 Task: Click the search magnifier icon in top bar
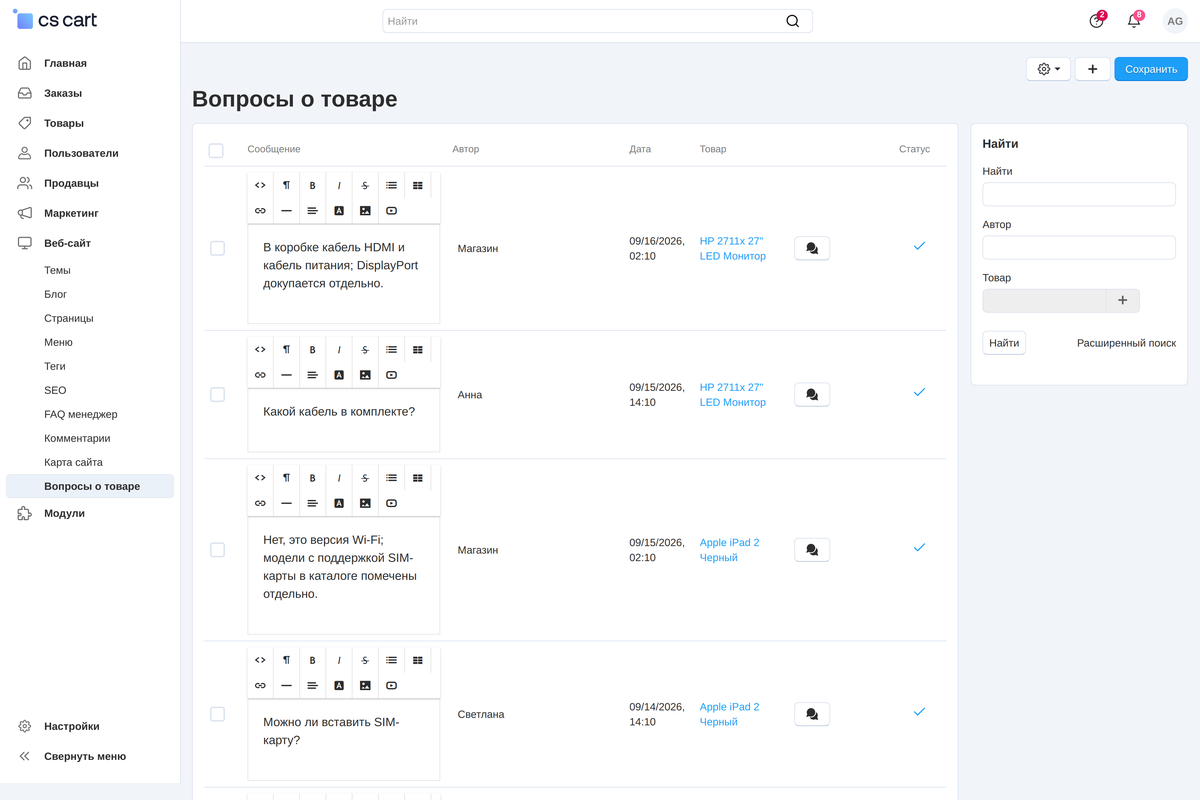tap(793, 21)
